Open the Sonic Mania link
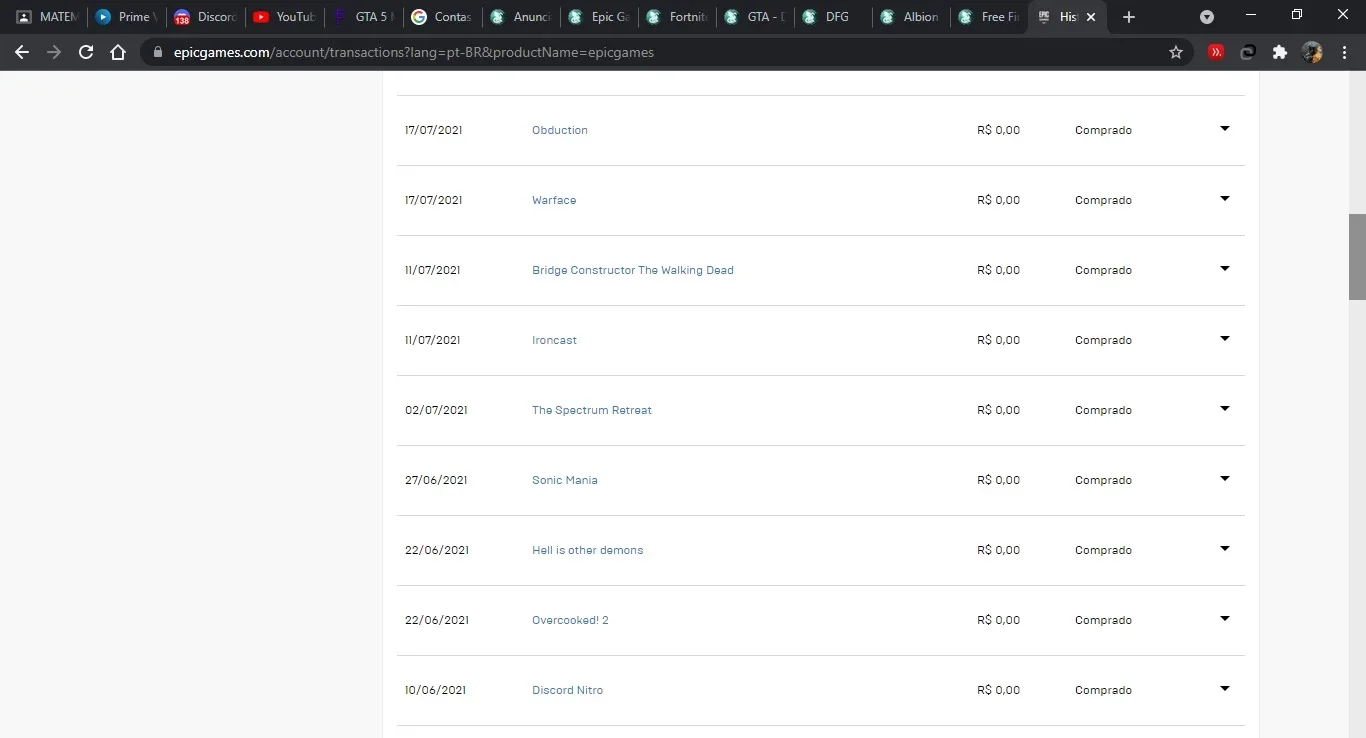 coord(565,480)
